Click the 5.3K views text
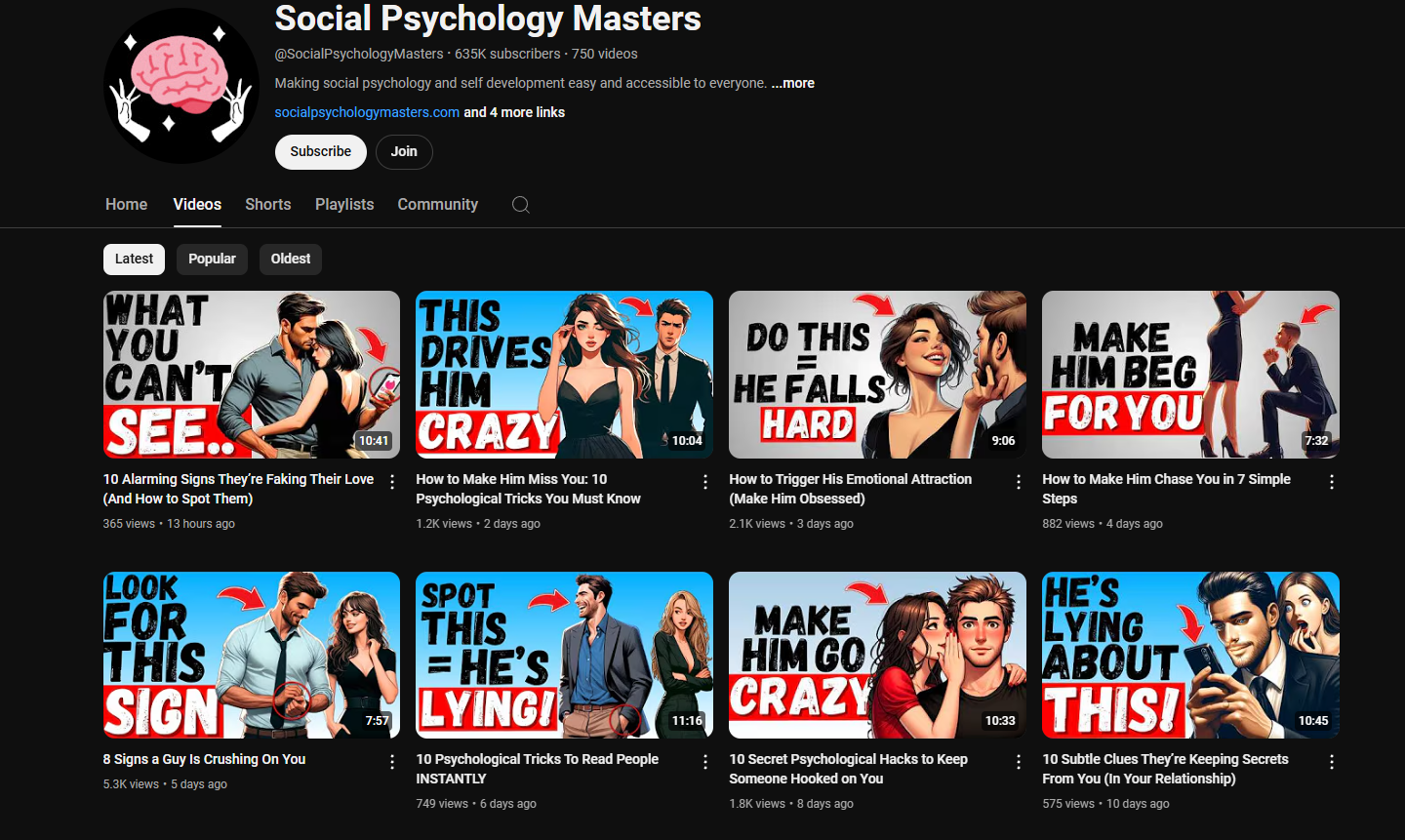The width and height of the screenshot is (1405, 840). [131, 784]
